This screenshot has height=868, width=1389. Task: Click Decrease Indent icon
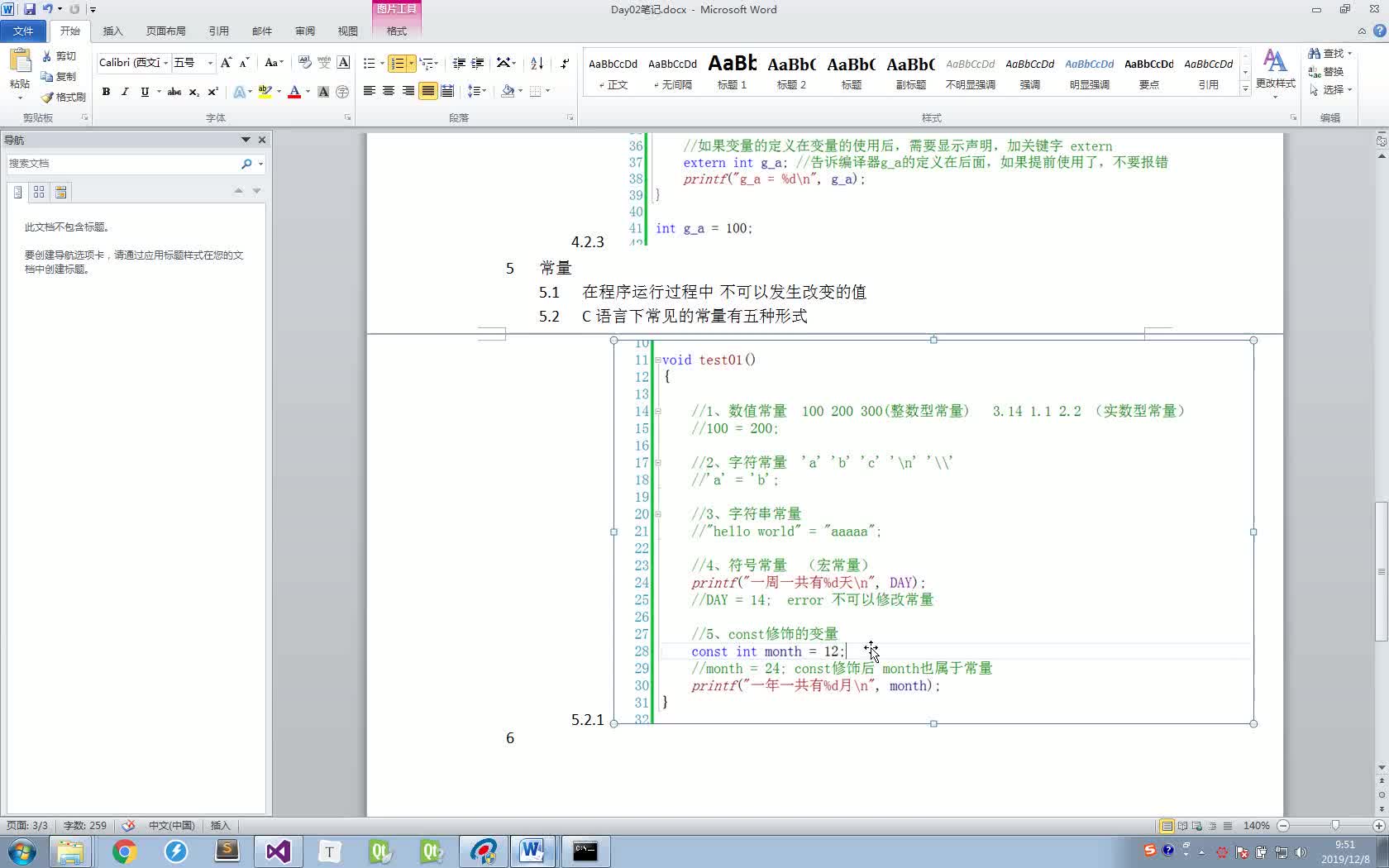click(x=459, y=64)
